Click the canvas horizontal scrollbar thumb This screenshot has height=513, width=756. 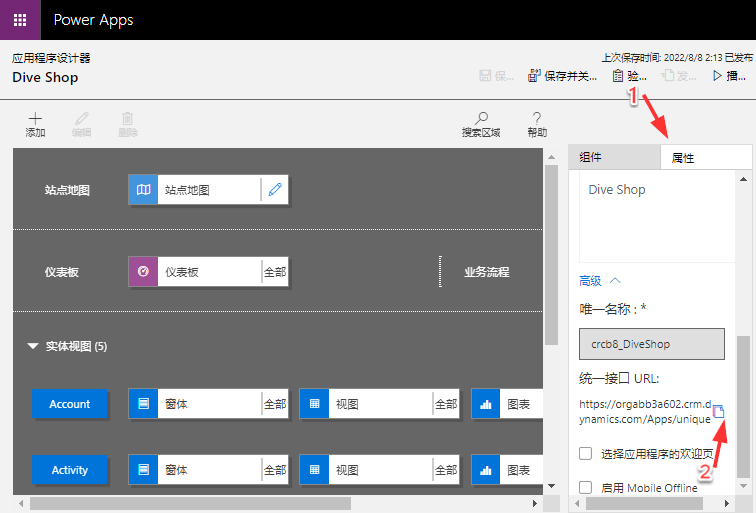[190, 503]
